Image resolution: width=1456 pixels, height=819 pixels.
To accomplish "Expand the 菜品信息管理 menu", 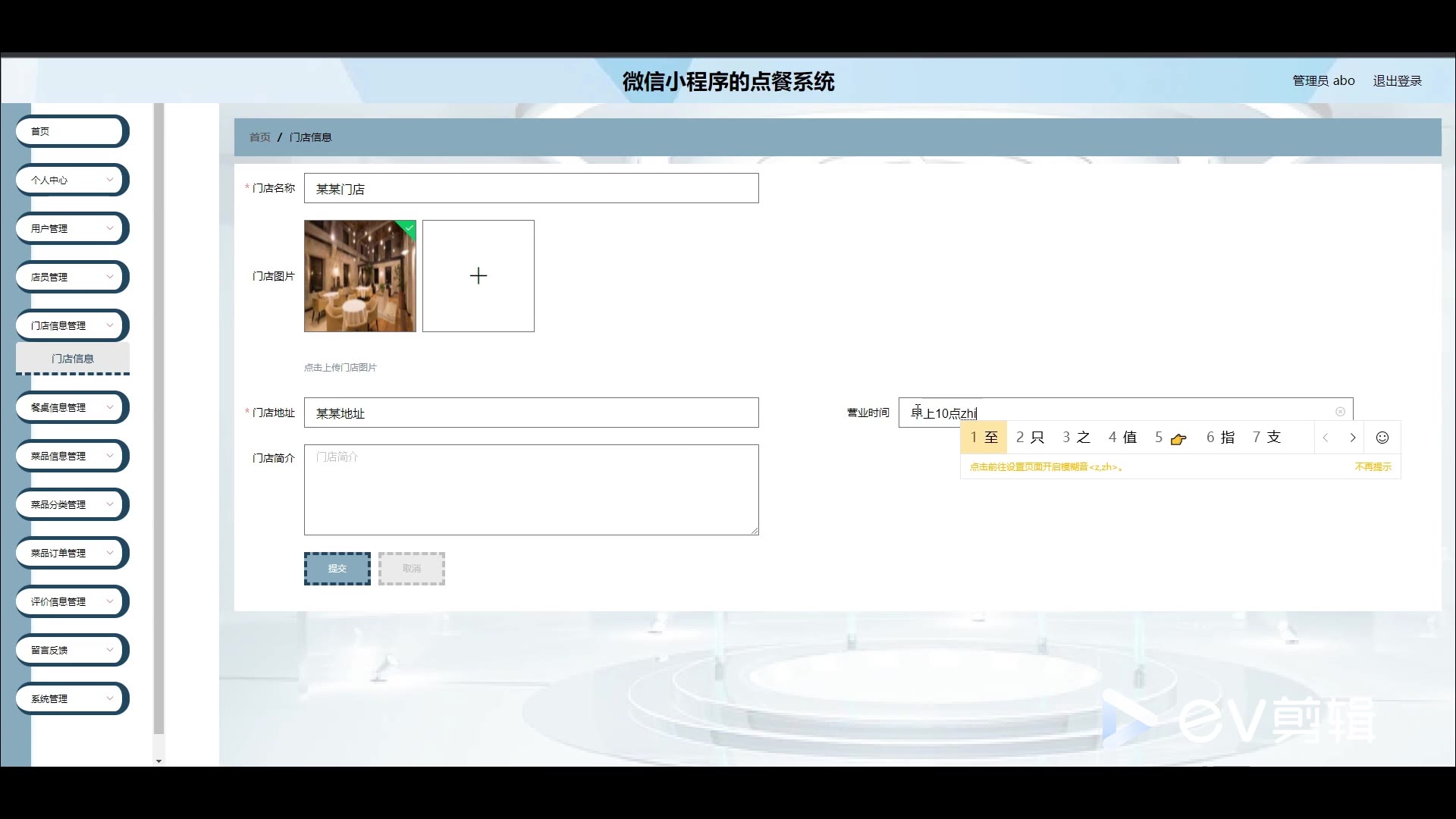I will tap(72, 456).
